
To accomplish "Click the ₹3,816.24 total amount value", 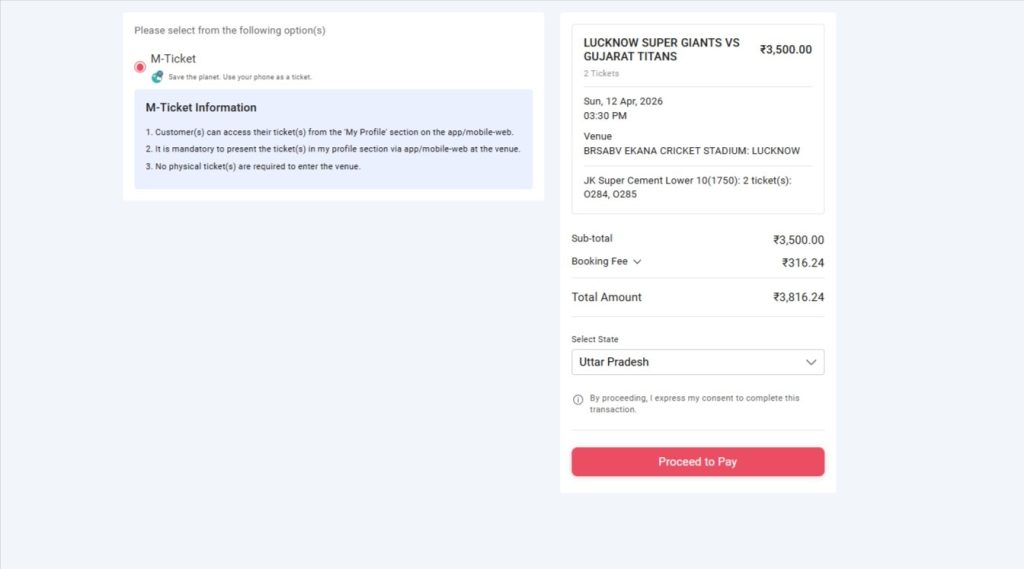I will tap(798, 297).
